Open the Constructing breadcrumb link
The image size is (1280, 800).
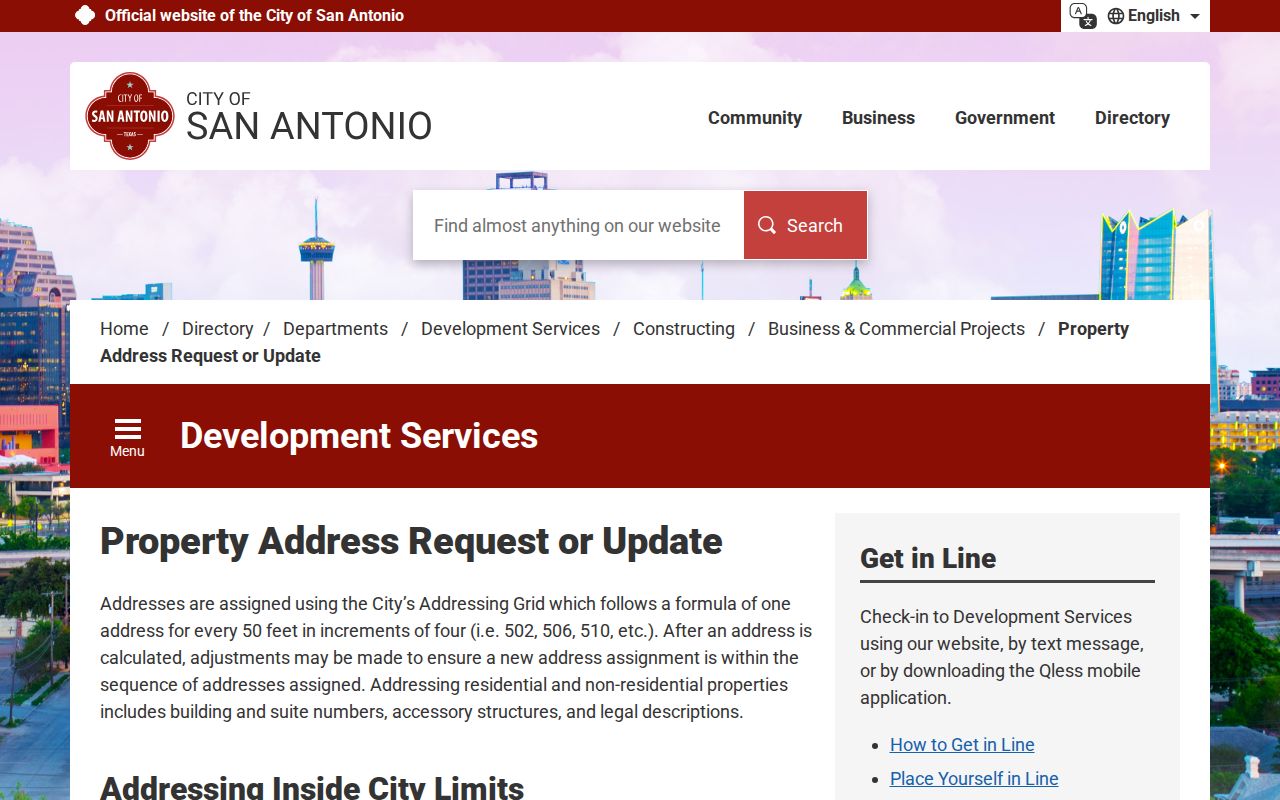[x=684, y=329]
